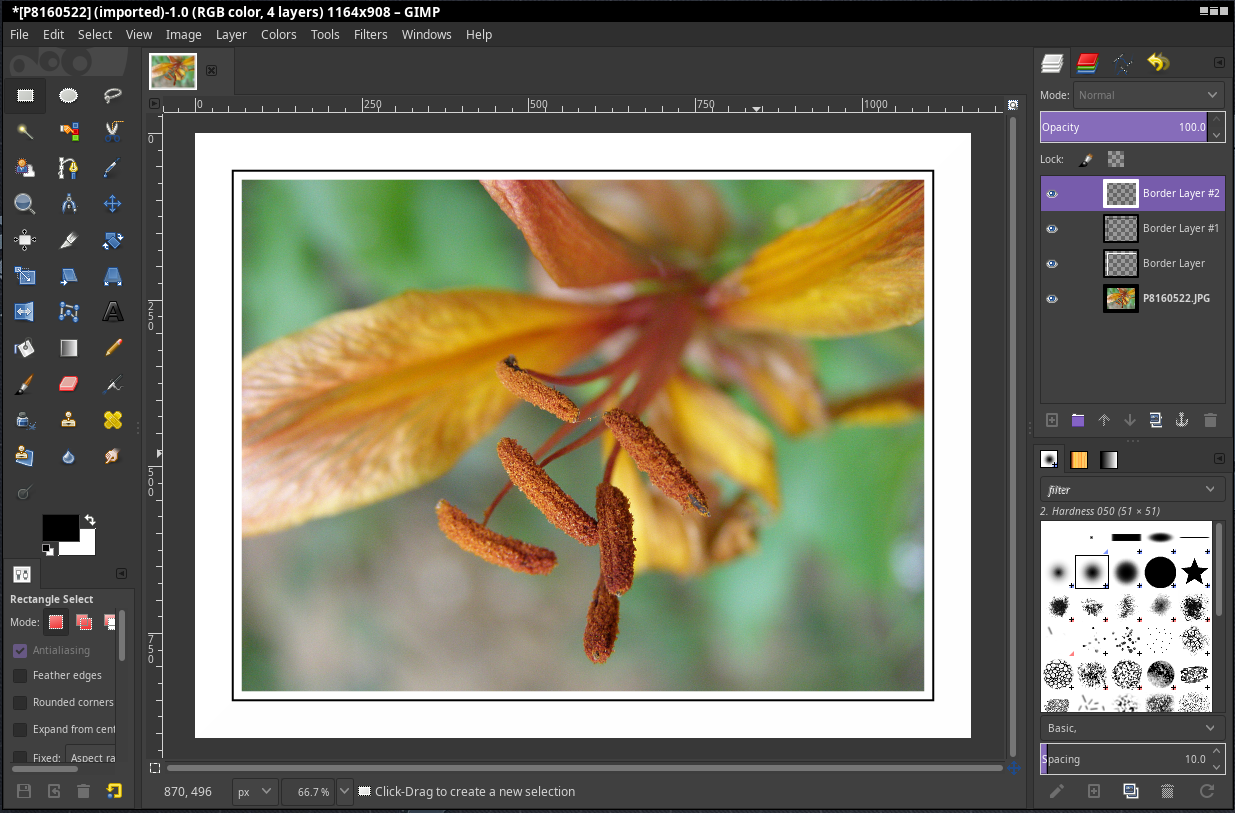Switch to the Channels tab
The width and height of the screenshot is (1235, 813).
click(1087, 64)
